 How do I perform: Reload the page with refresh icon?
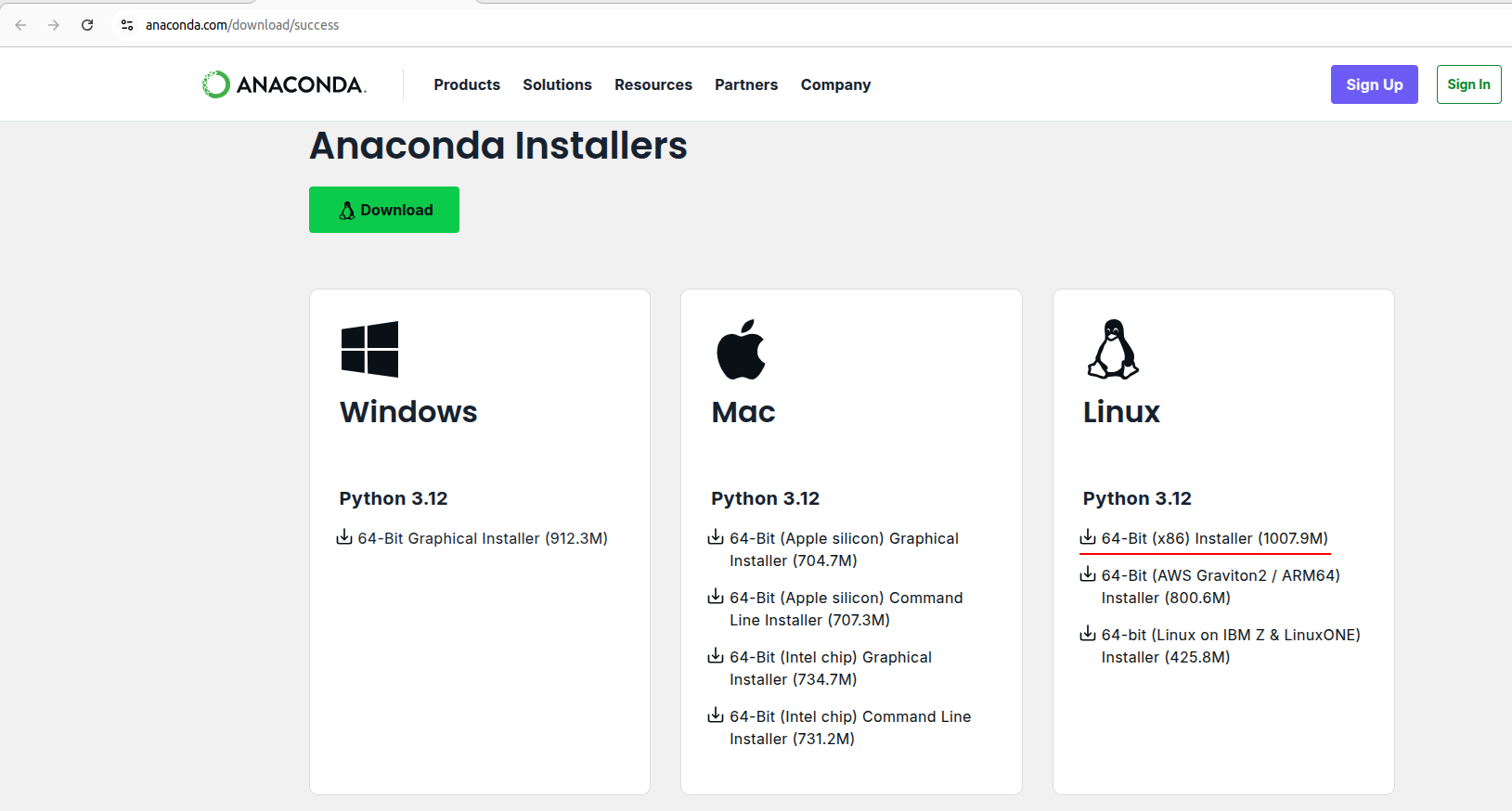87,25
